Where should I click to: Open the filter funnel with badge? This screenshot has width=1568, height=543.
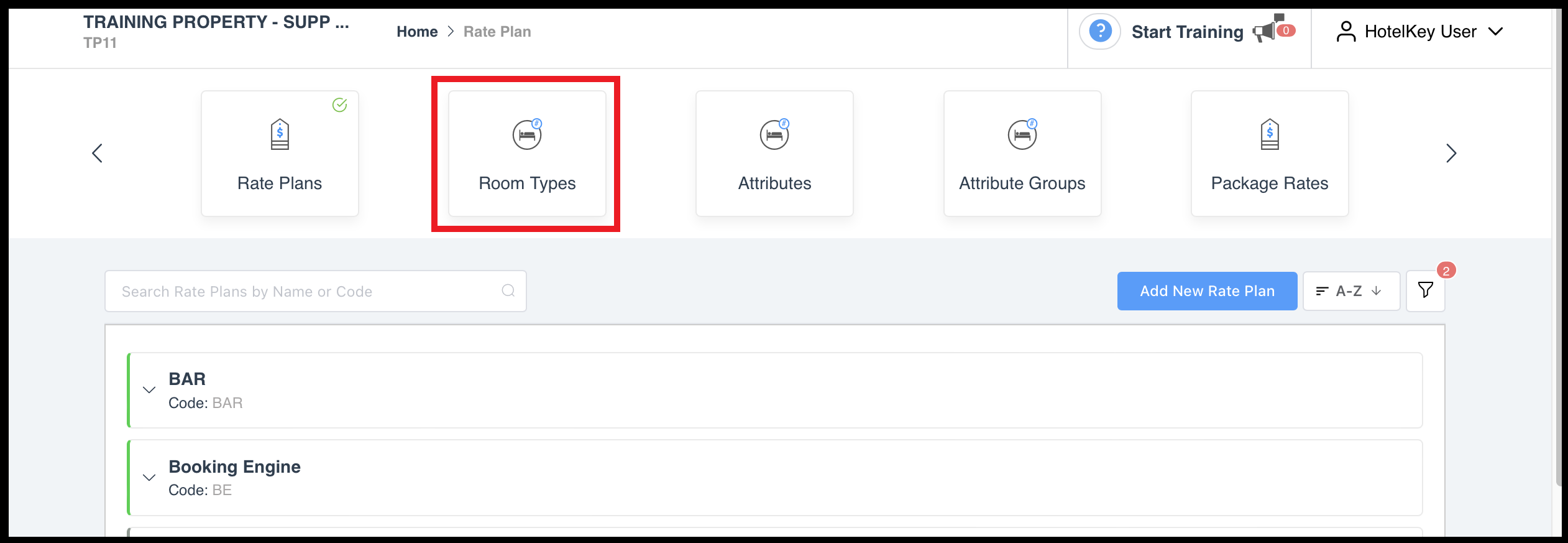pyautogui.click(x=1424, y=289)
